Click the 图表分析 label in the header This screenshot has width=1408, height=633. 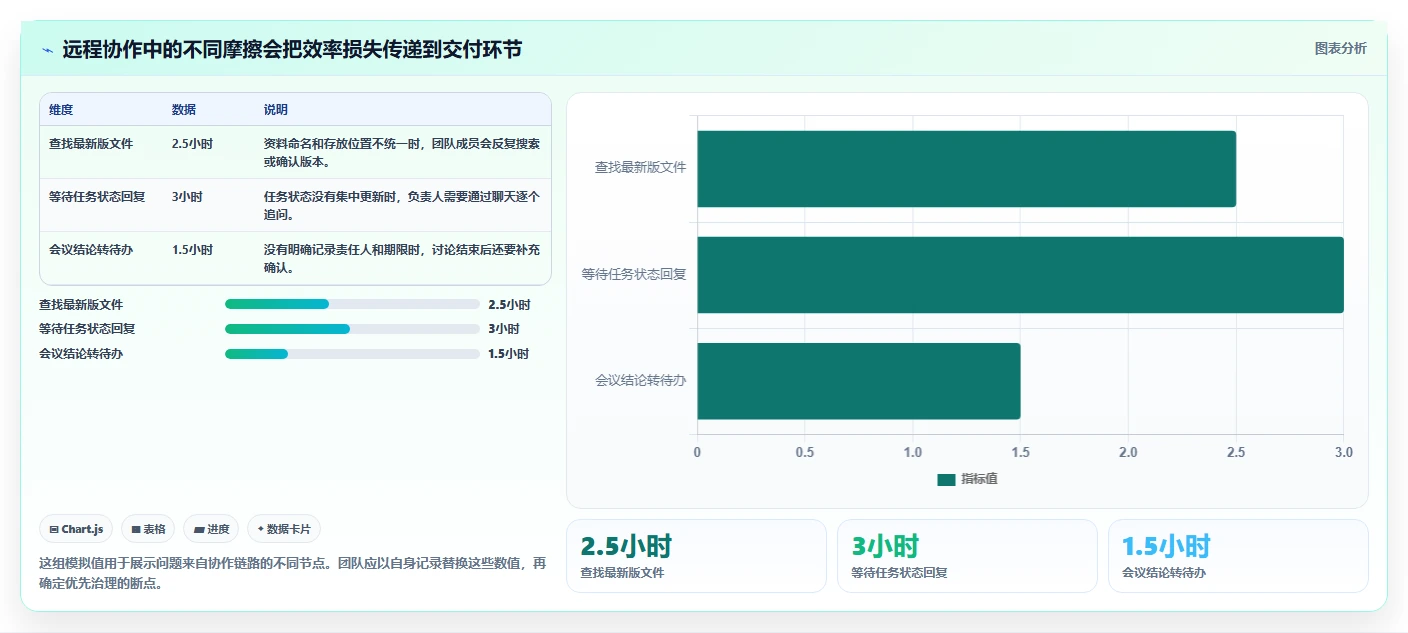click(x=1340, y=49)
